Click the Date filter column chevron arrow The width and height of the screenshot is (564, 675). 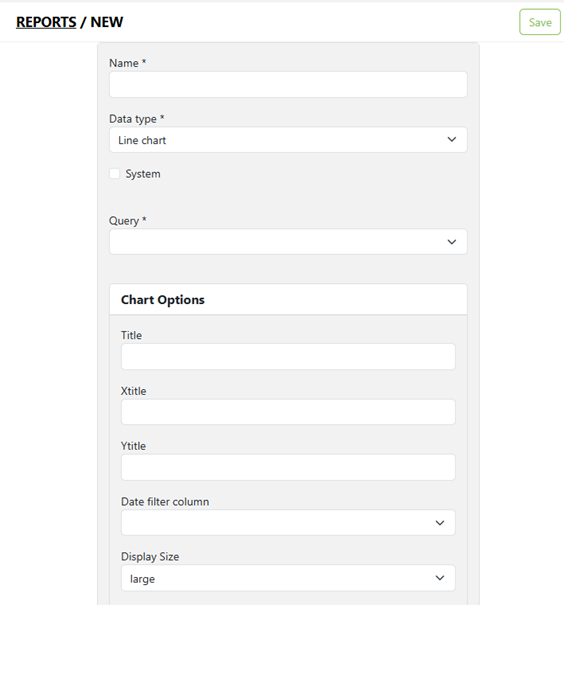pyautogui.click(x=440, y=523)
